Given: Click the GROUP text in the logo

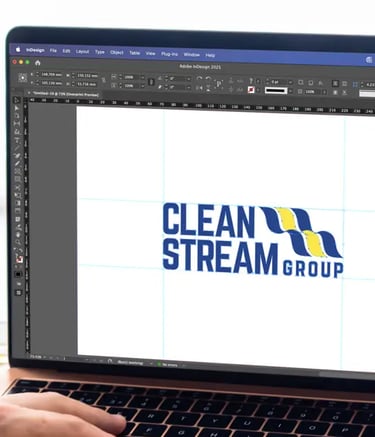Looking at the screenshot, I should (313, 270).
